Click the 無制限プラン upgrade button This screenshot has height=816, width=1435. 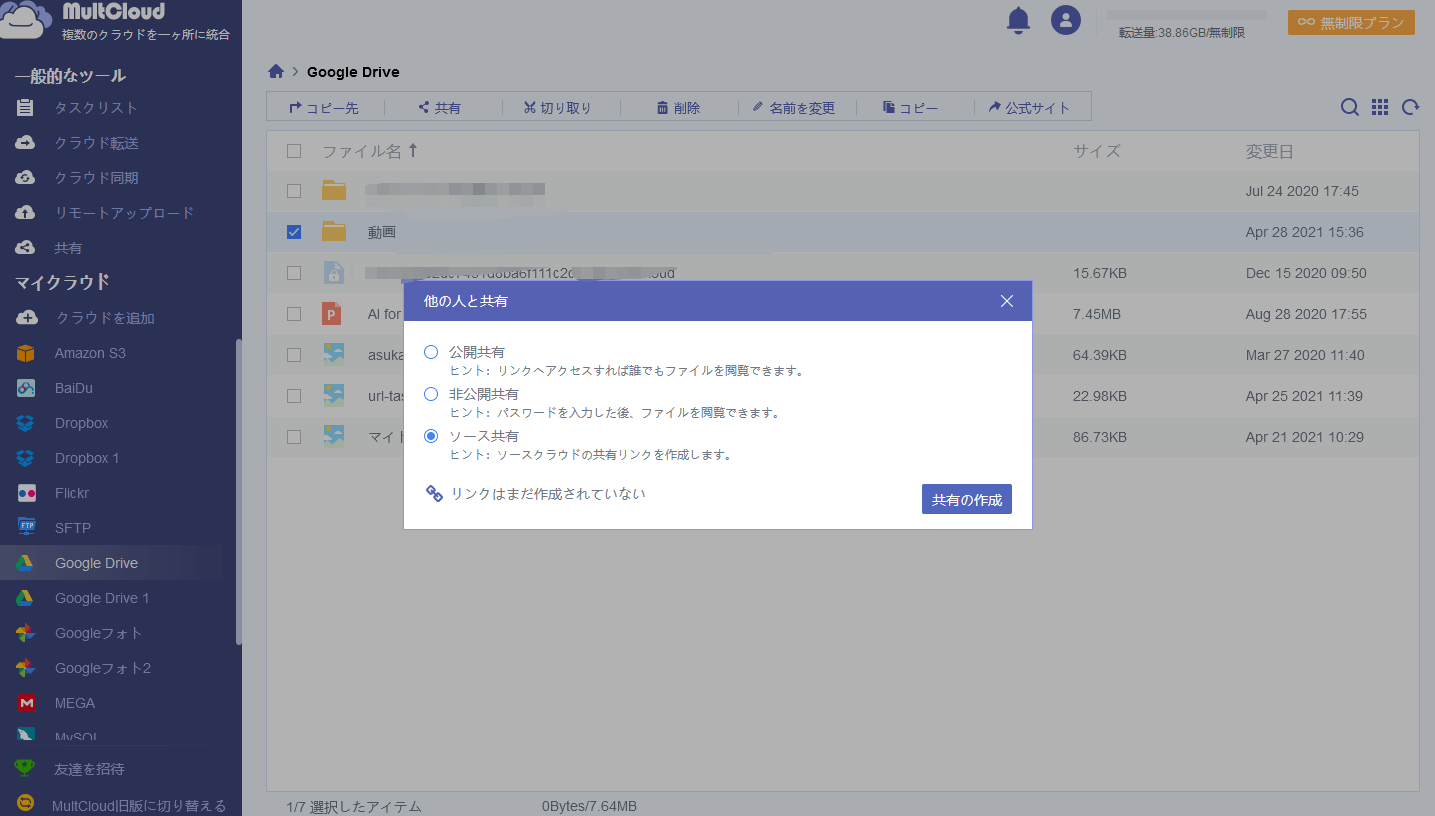point(1350,22)
